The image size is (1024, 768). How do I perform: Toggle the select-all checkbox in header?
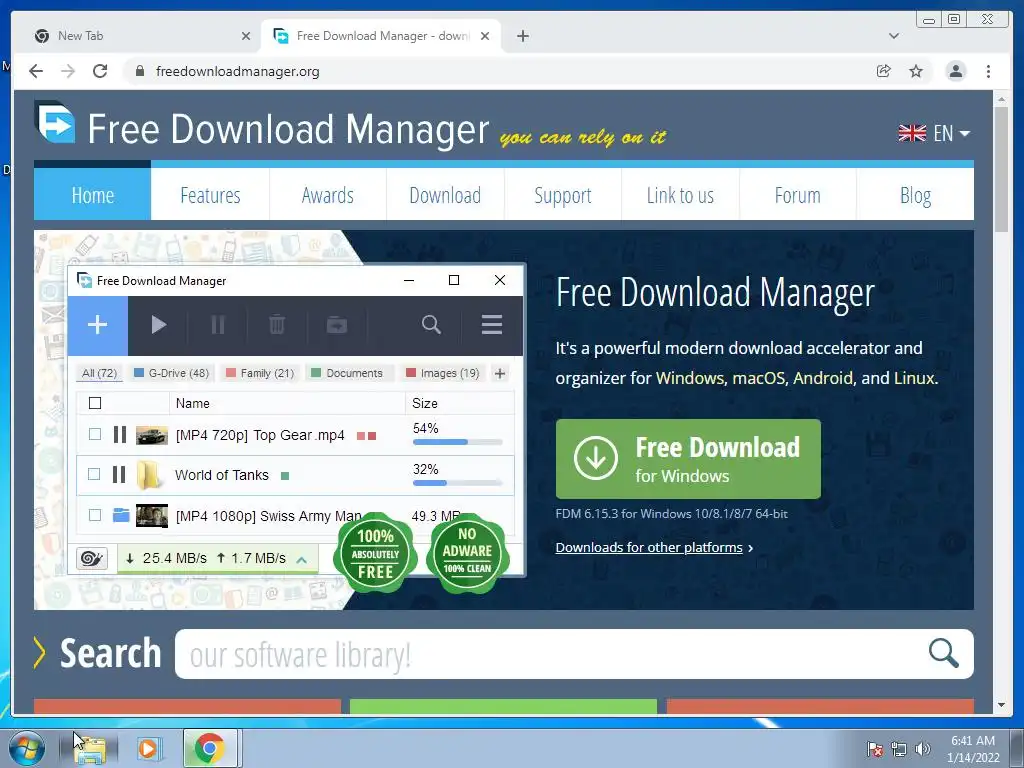click(95, 403)
